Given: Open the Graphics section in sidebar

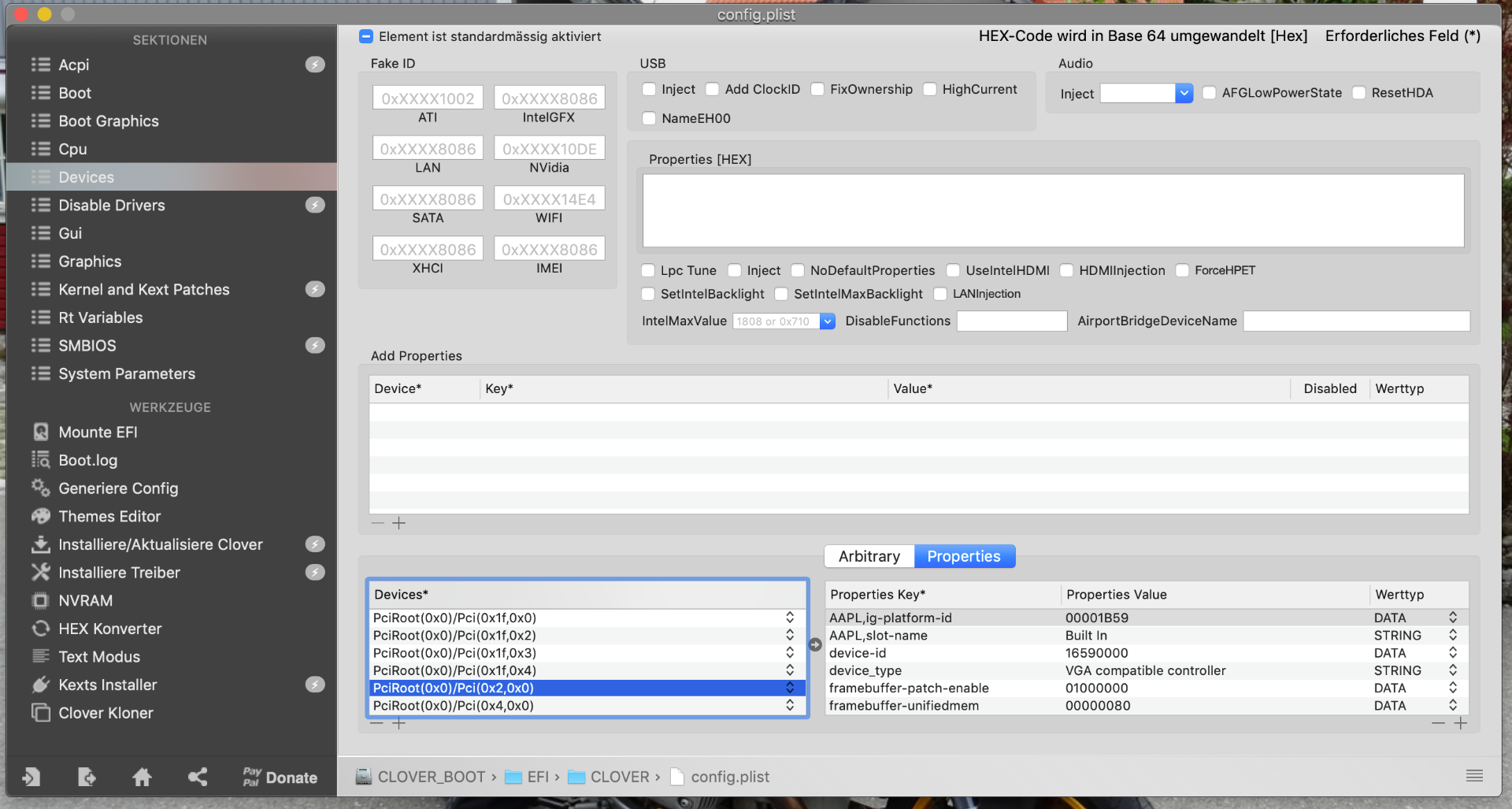Looking at the screenshot, I should click(x=90, y=262).
